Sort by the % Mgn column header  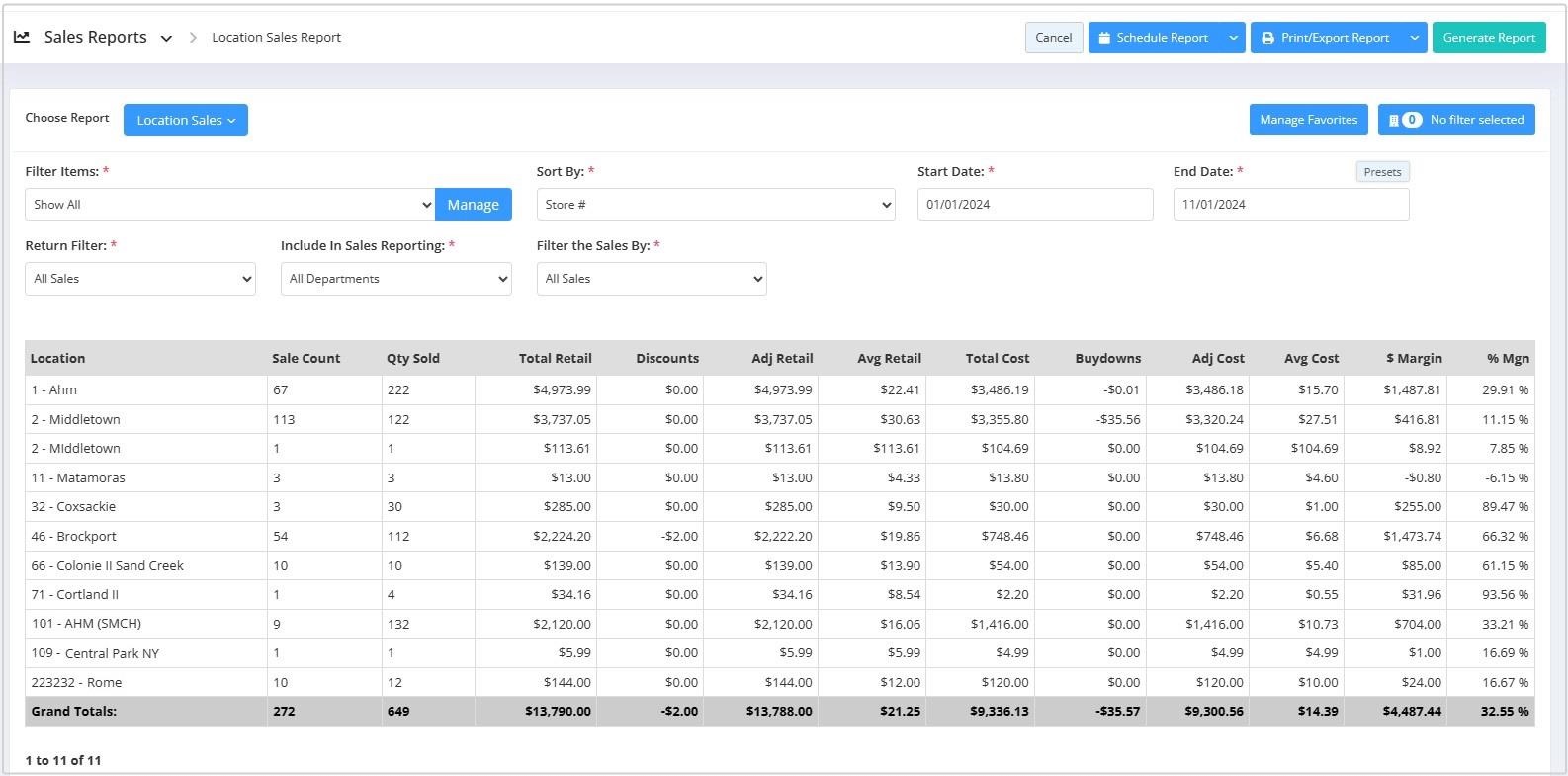[x=1508, y=358]
